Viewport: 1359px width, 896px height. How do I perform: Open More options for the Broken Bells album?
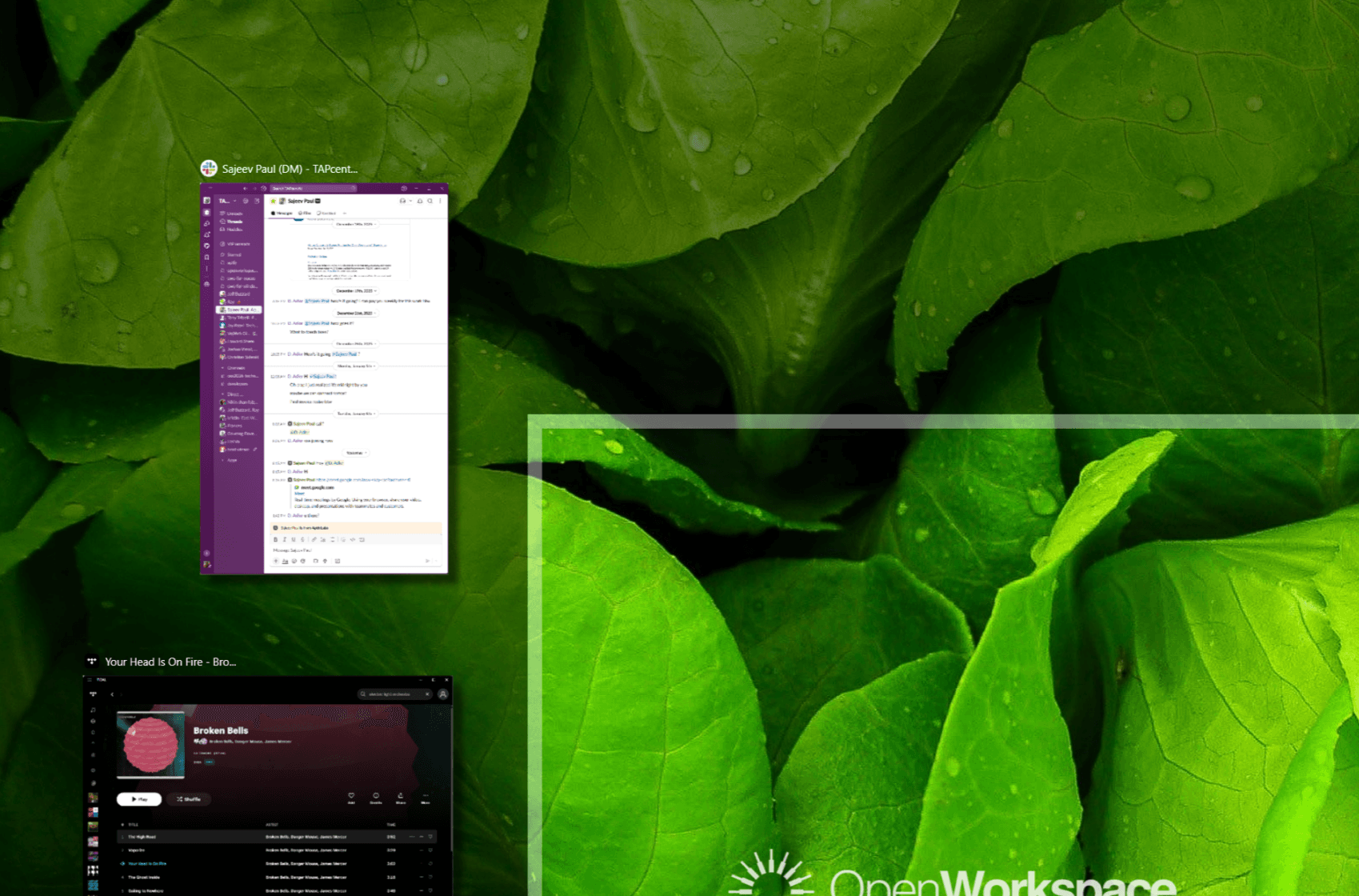point(426,796)
